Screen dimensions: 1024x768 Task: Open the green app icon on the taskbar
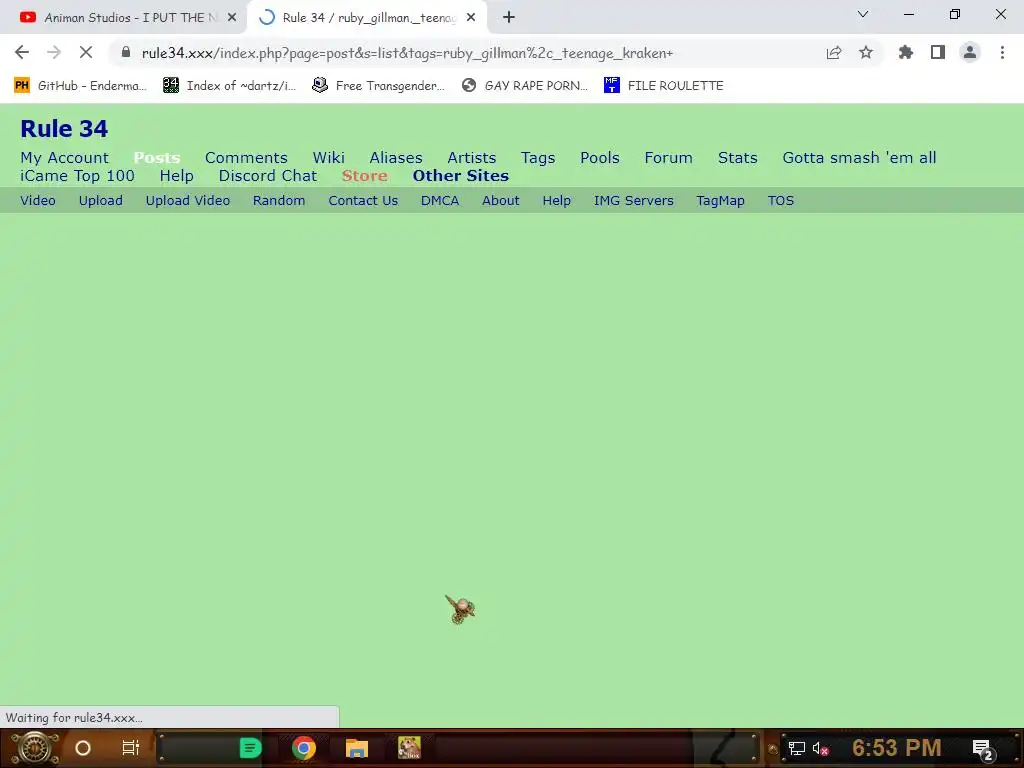point(250,748)
